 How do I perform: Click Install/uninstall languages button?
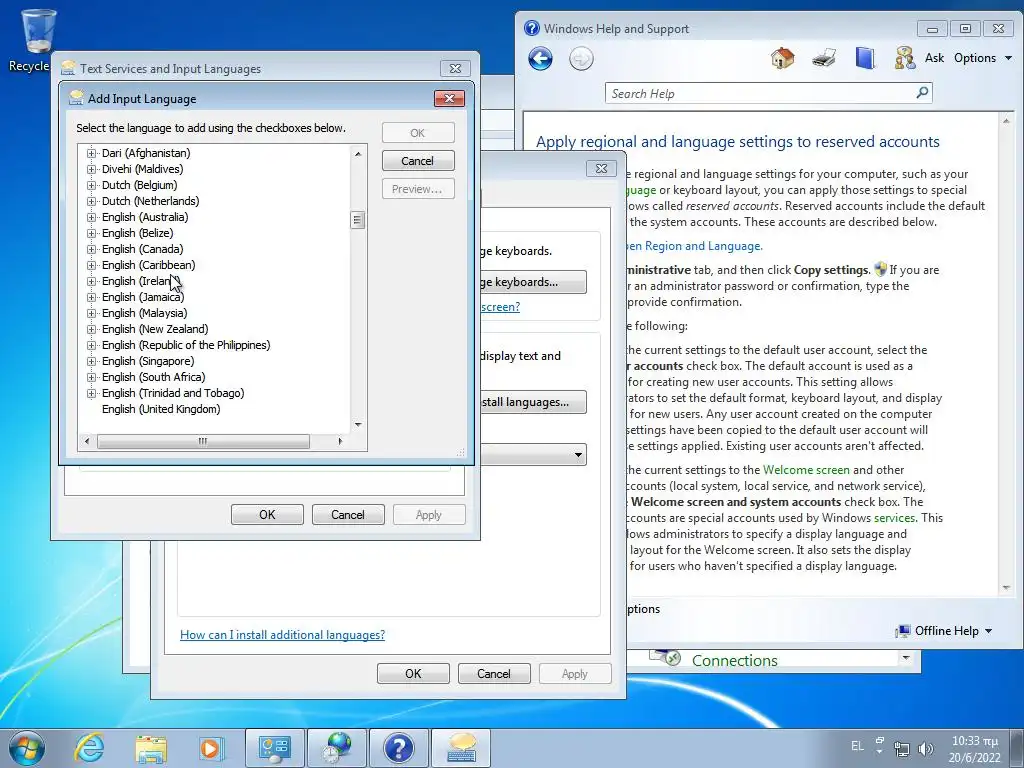[532, 402]
